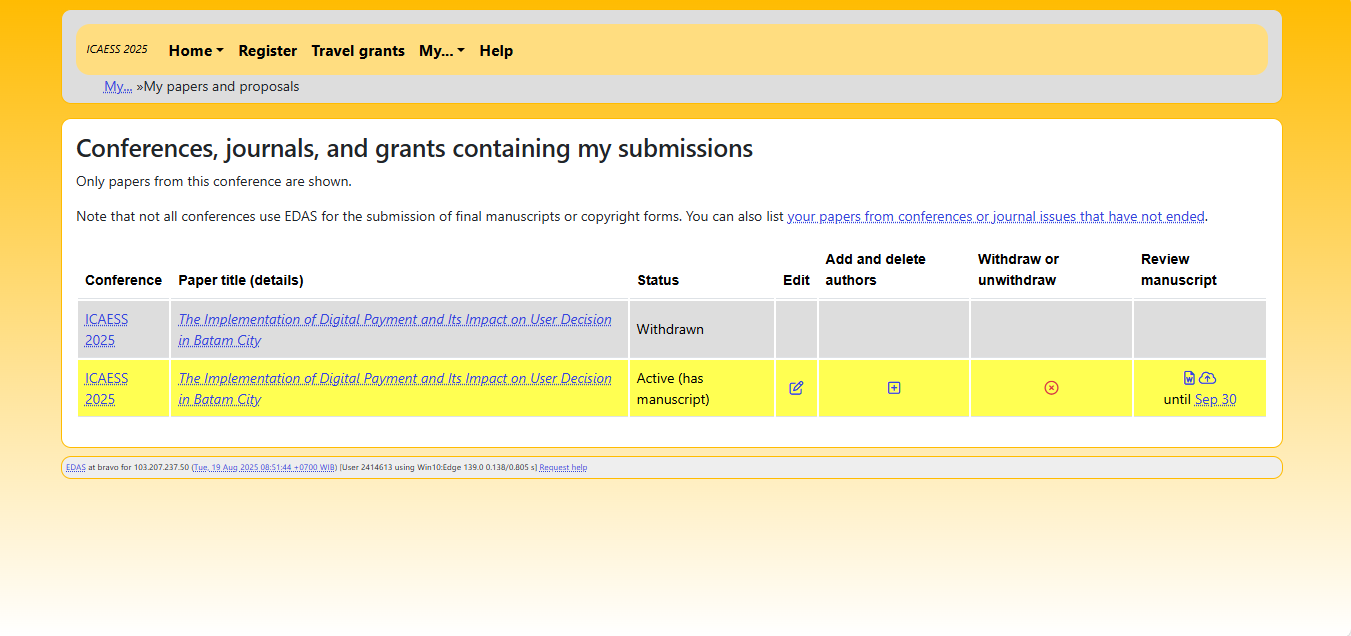
Task: Expand the Home dropdown menu
Action: 196,51
